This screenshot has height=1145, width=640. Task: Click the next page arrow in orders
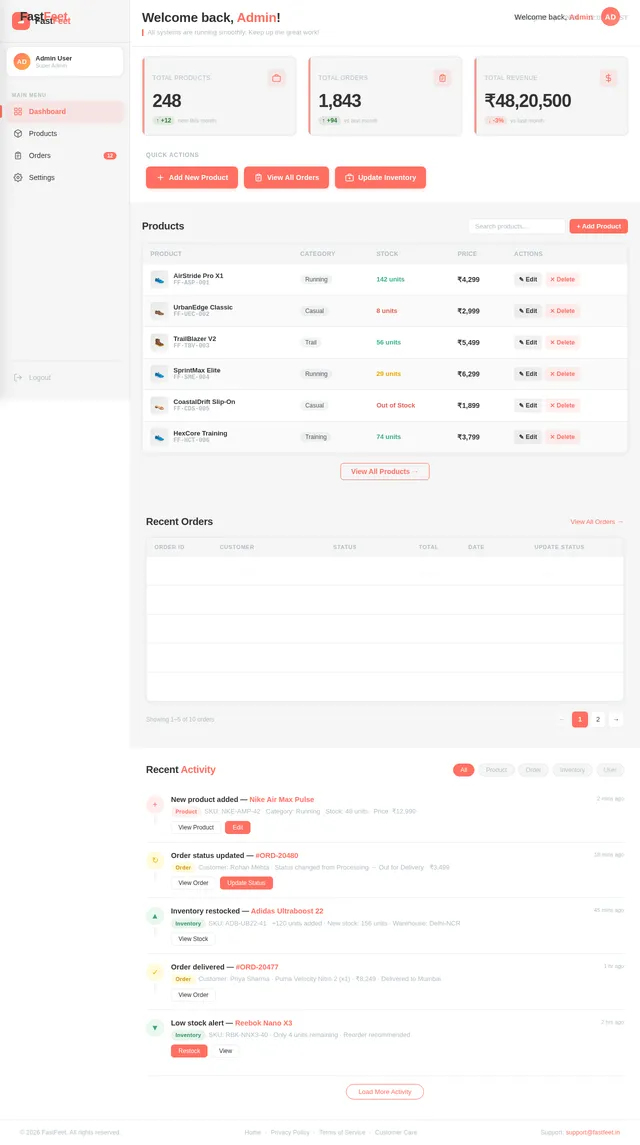point(616,719)
